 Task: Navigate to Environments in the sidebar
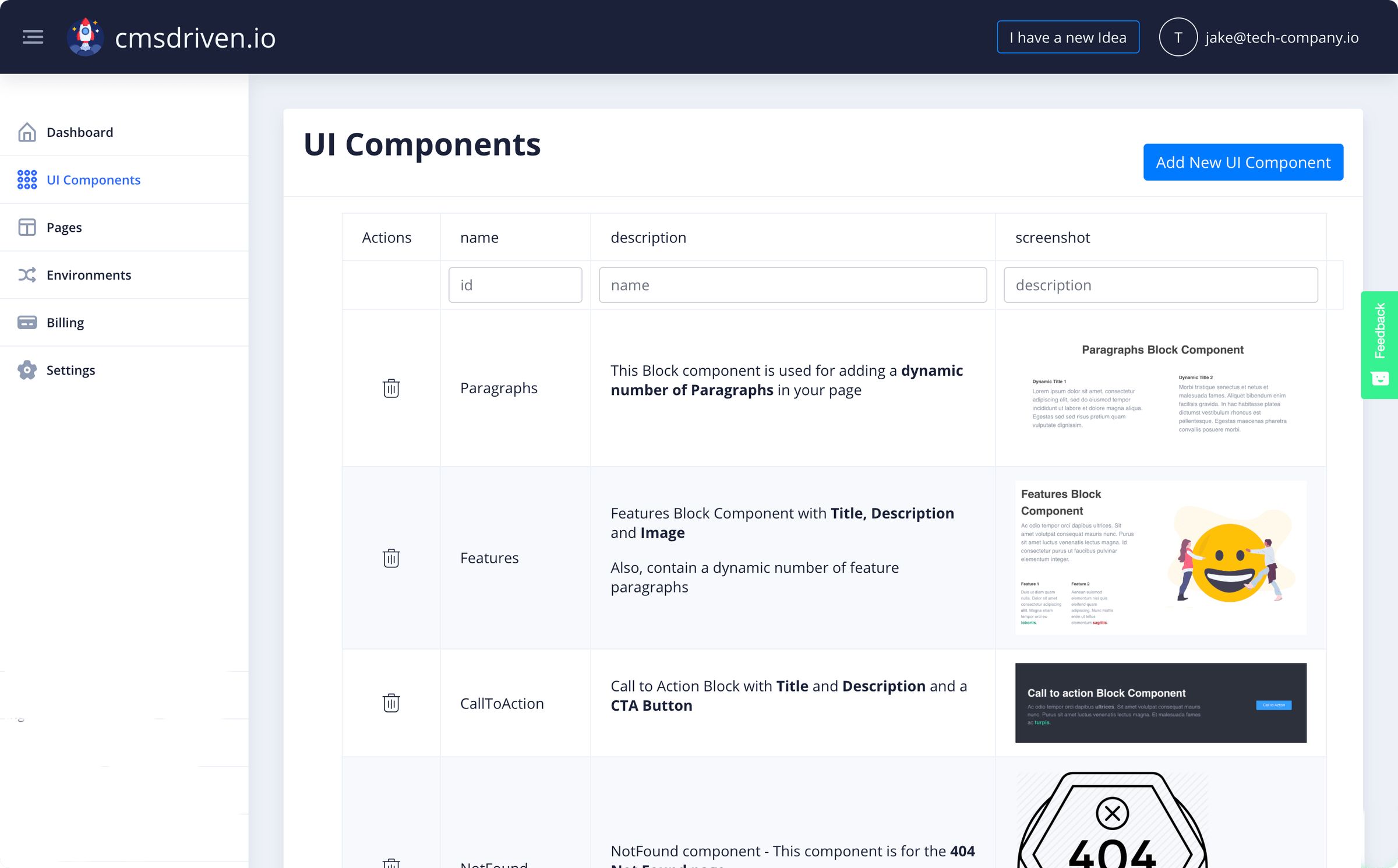(89, 274)
